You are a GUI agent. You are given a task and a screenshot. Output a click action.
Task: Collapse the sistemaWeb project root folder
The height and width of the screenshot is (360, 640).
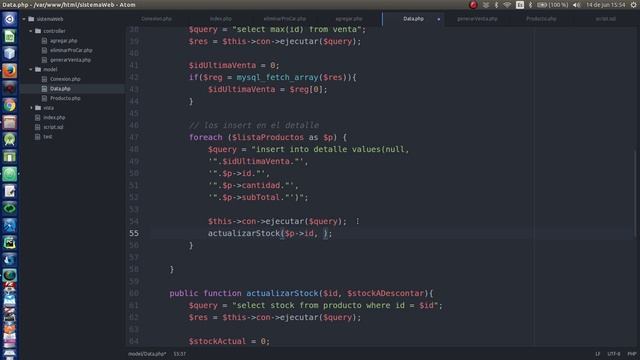24,19
